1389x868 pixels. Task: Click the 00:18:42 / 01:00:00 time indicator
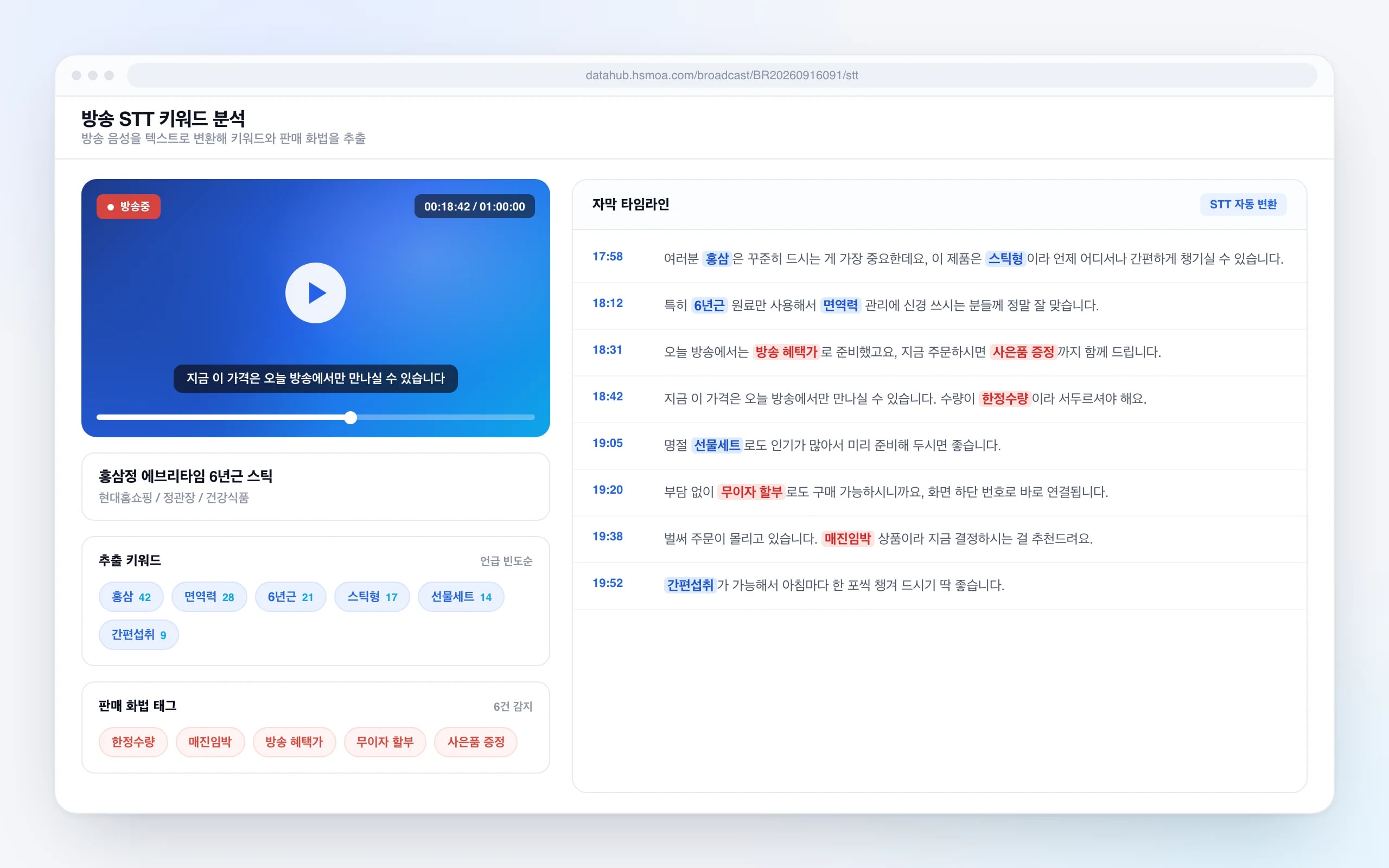tap(474, 206)
